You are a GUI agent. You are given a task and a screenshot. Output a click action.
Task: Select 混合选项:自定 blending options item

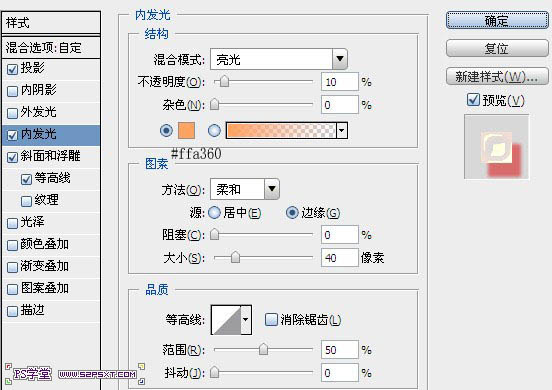coord(51,48)
